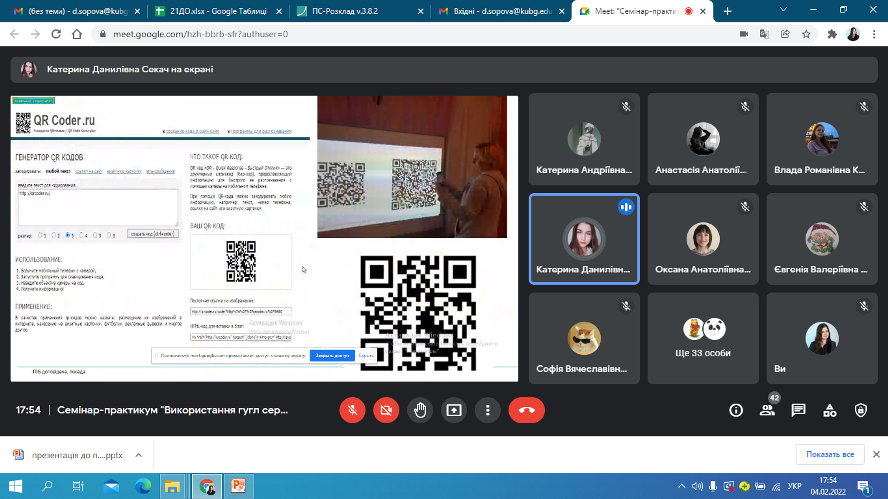The width and height of the screenshot is (888, 499).
Task: Raise hand in the meeting
Action: click(x=420, y=409)
